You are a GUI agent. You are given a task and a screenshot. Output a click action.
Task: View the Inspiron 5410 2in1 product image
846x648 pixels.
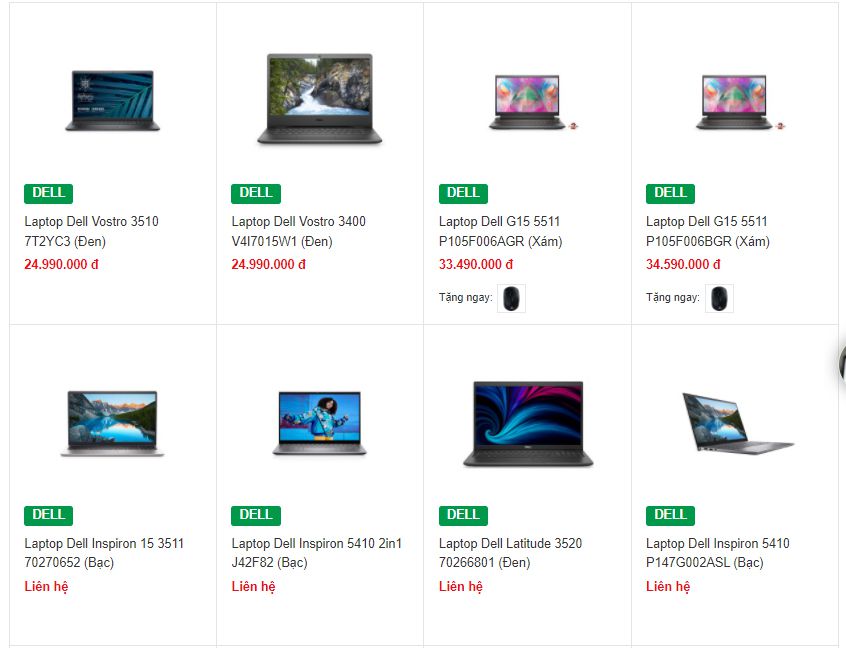(319, 423)
